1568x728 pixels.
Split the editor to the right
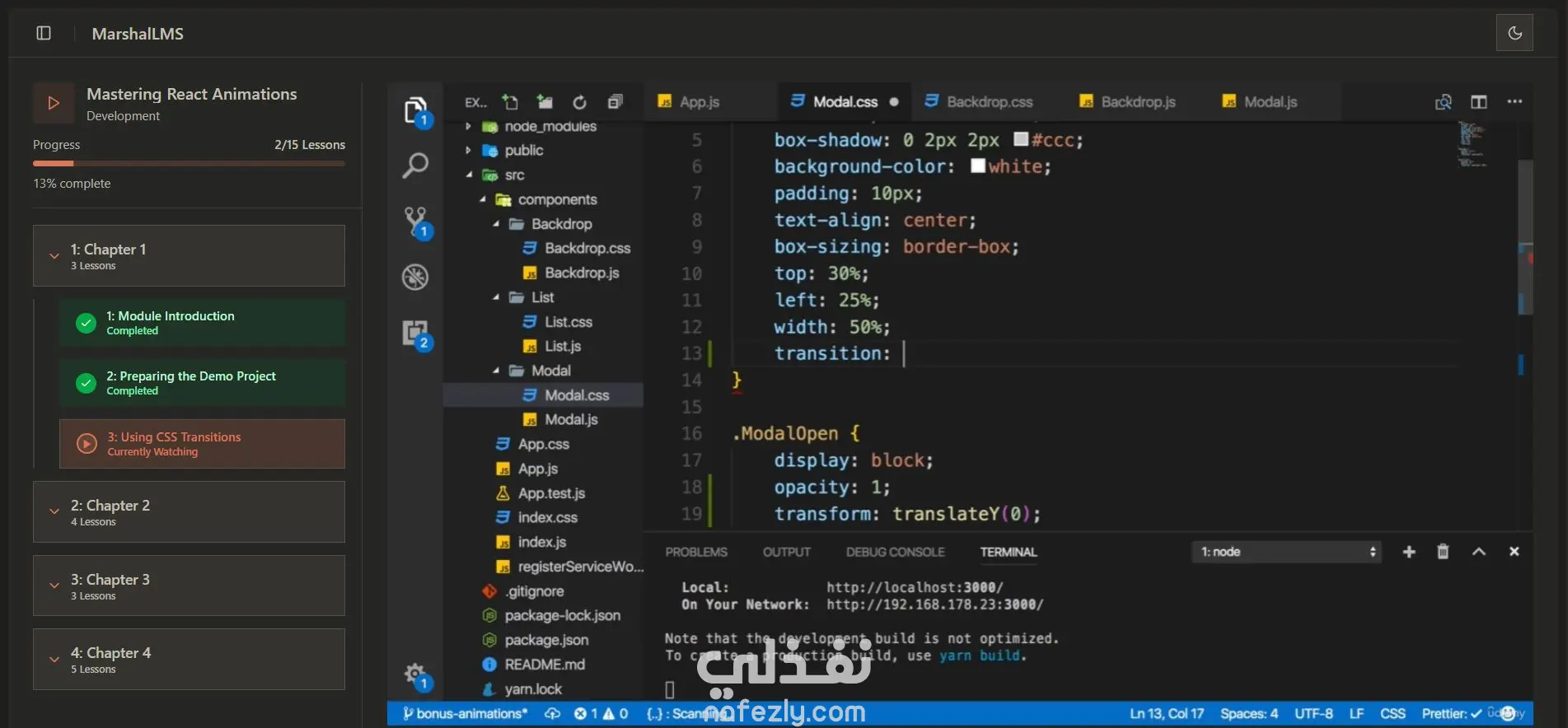pyautogui.click(x=1479, y=102)
